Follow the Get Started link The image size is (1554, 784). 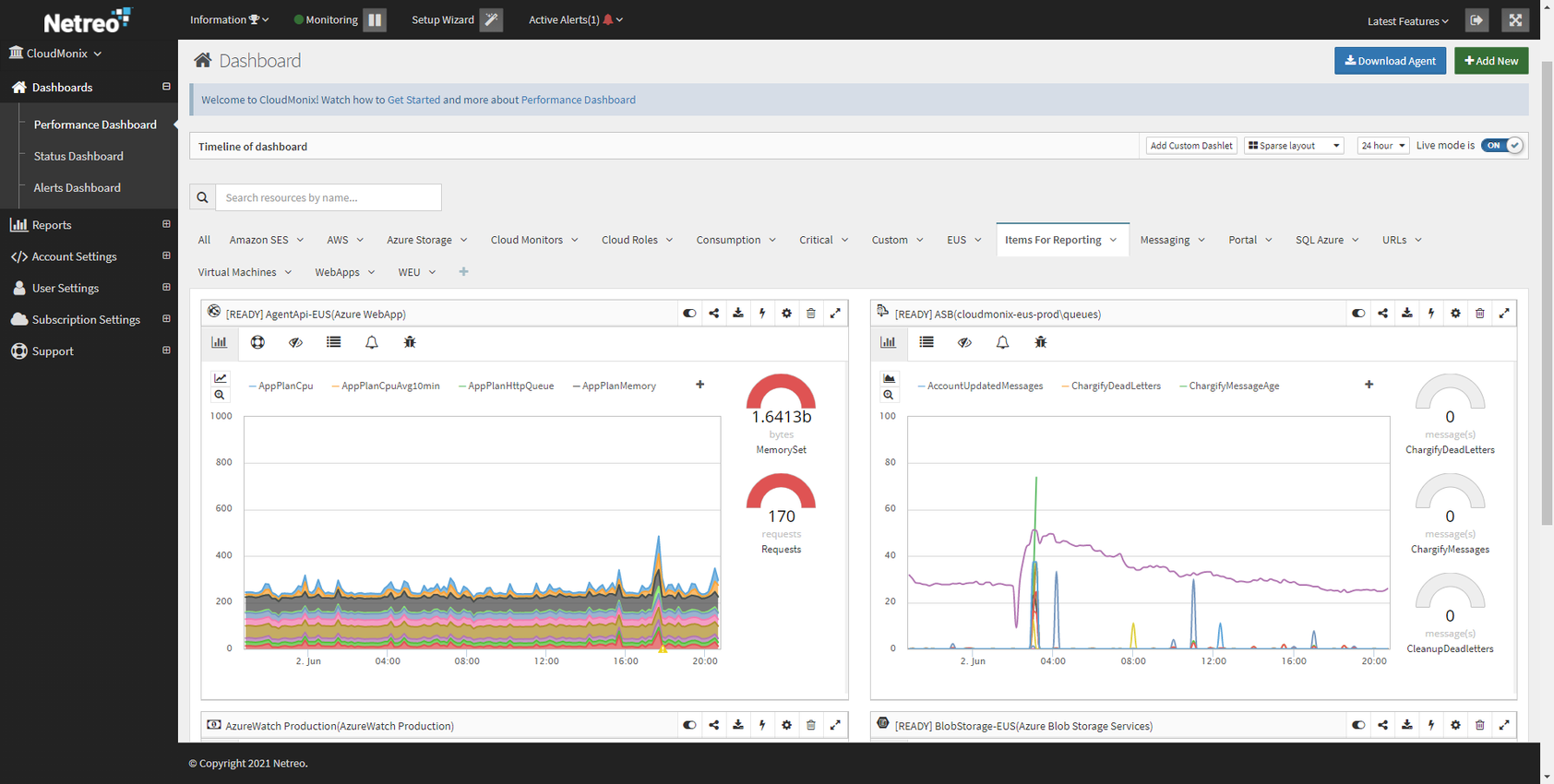click(413, 100)
